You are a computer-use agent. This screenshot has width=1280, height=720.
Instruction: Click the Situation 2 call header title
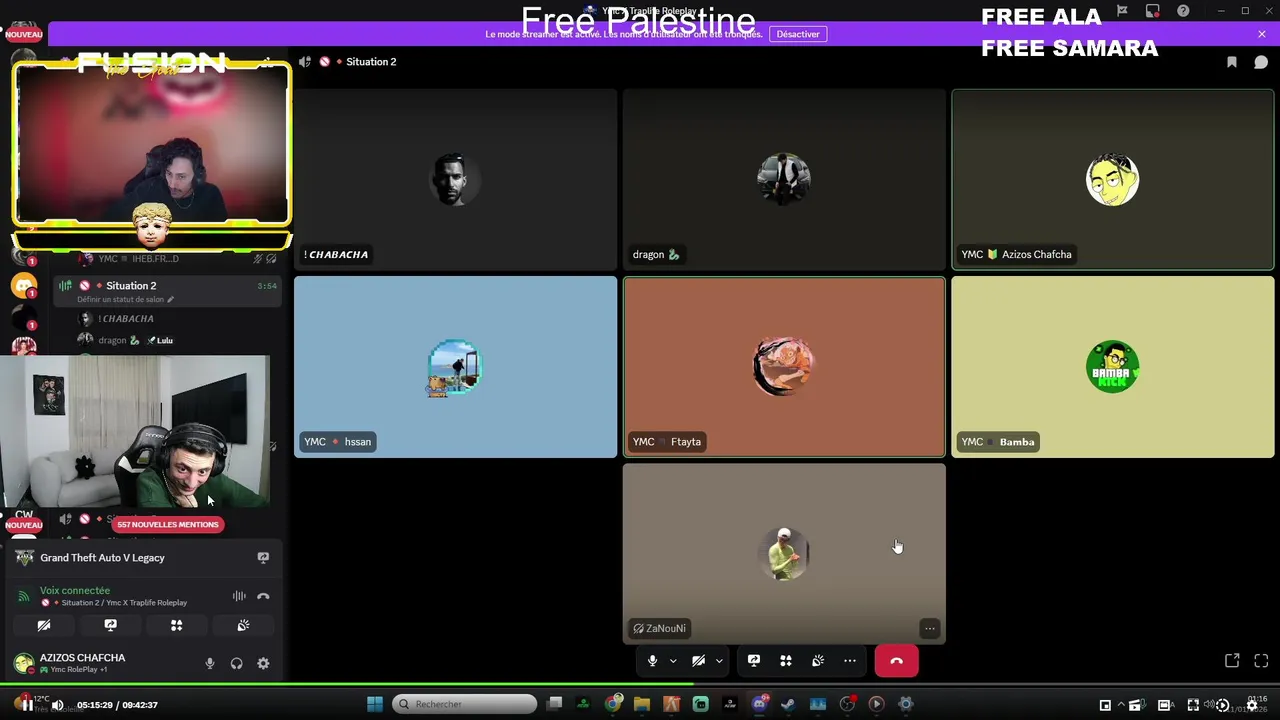coord(371,62)
